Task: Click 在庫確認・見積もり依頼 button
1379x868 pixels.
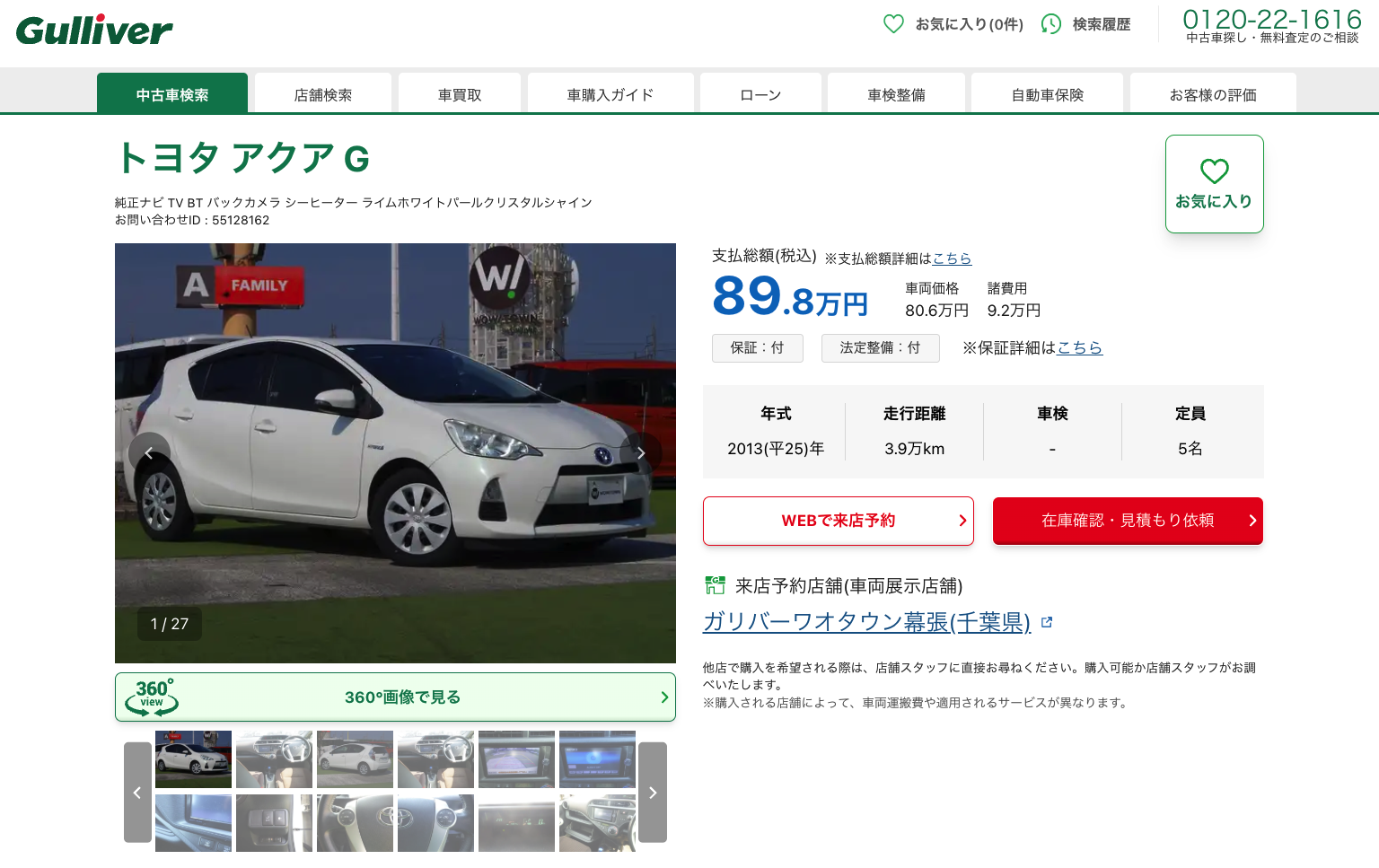Action: pyautogui.click(x=1128, y=521)
